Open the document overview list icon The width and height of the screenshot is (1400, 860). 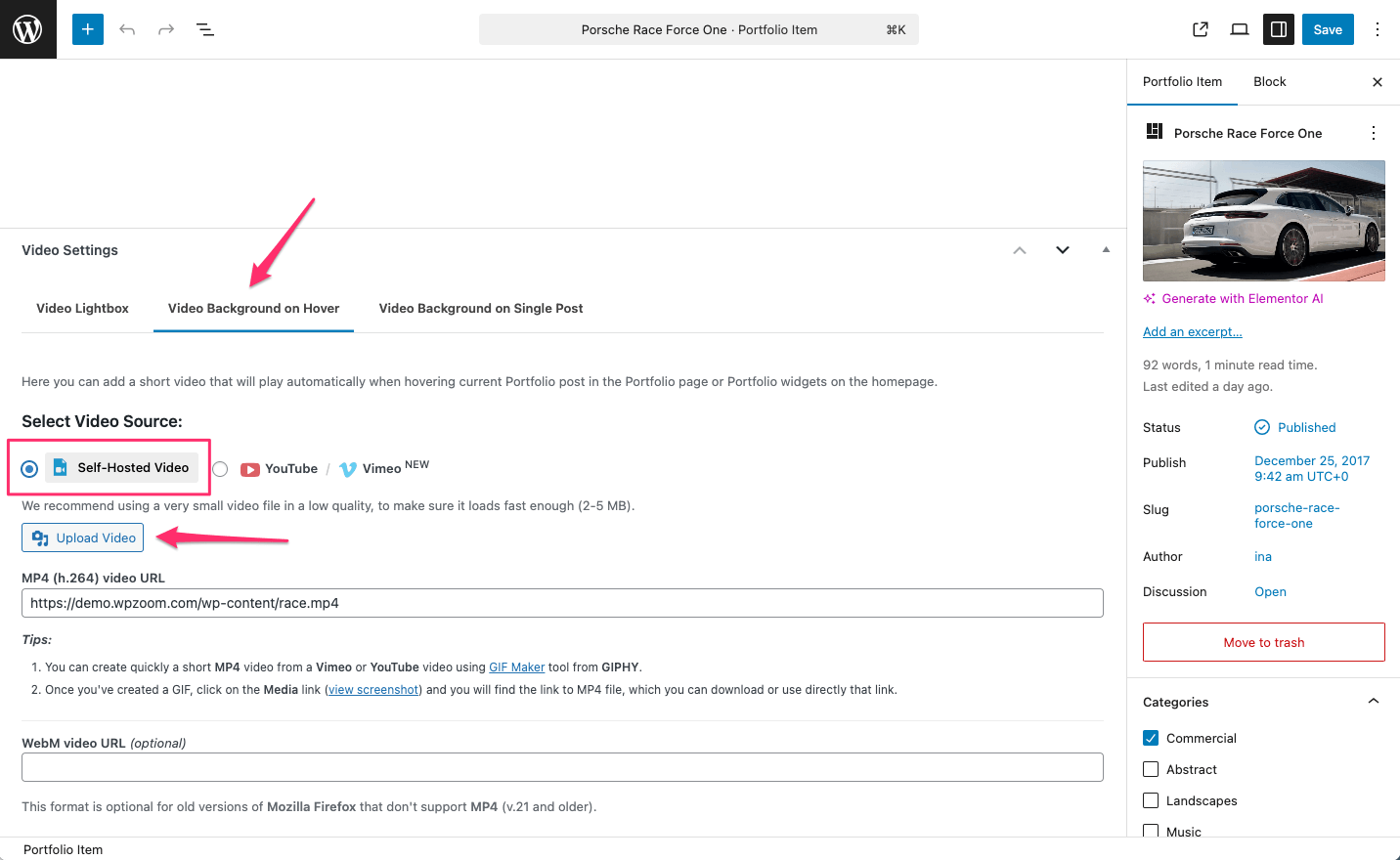tap(205, 29)
